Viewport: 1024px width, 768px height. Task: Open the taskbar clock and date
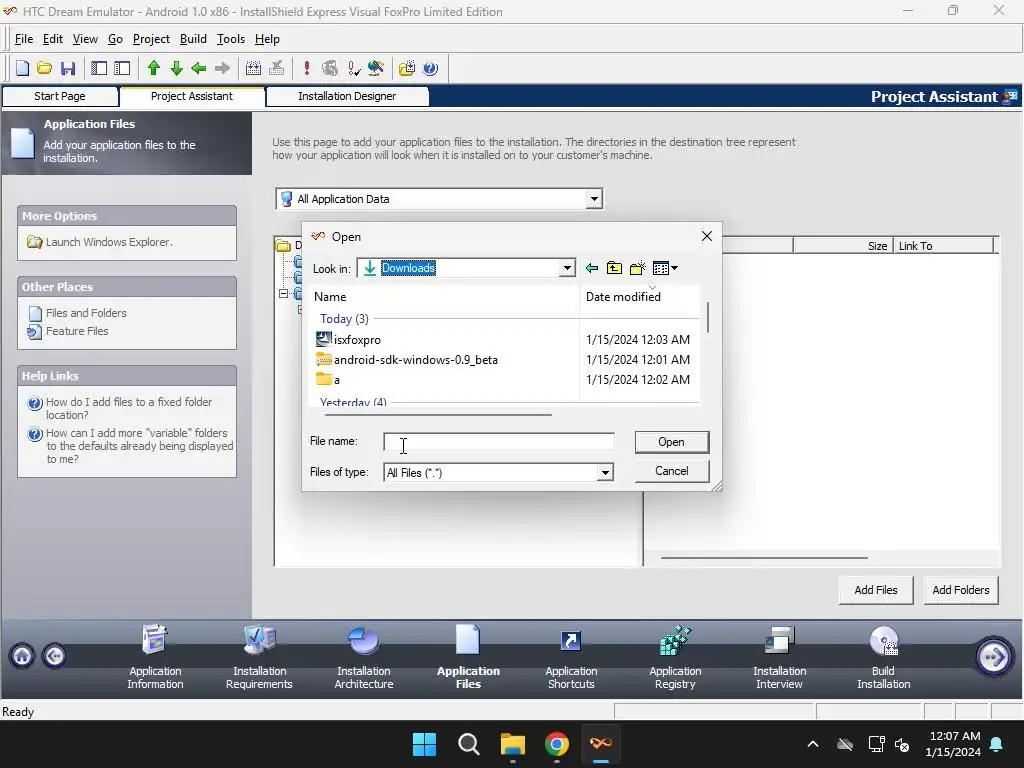pyautogui.click(x=953, y=744)
